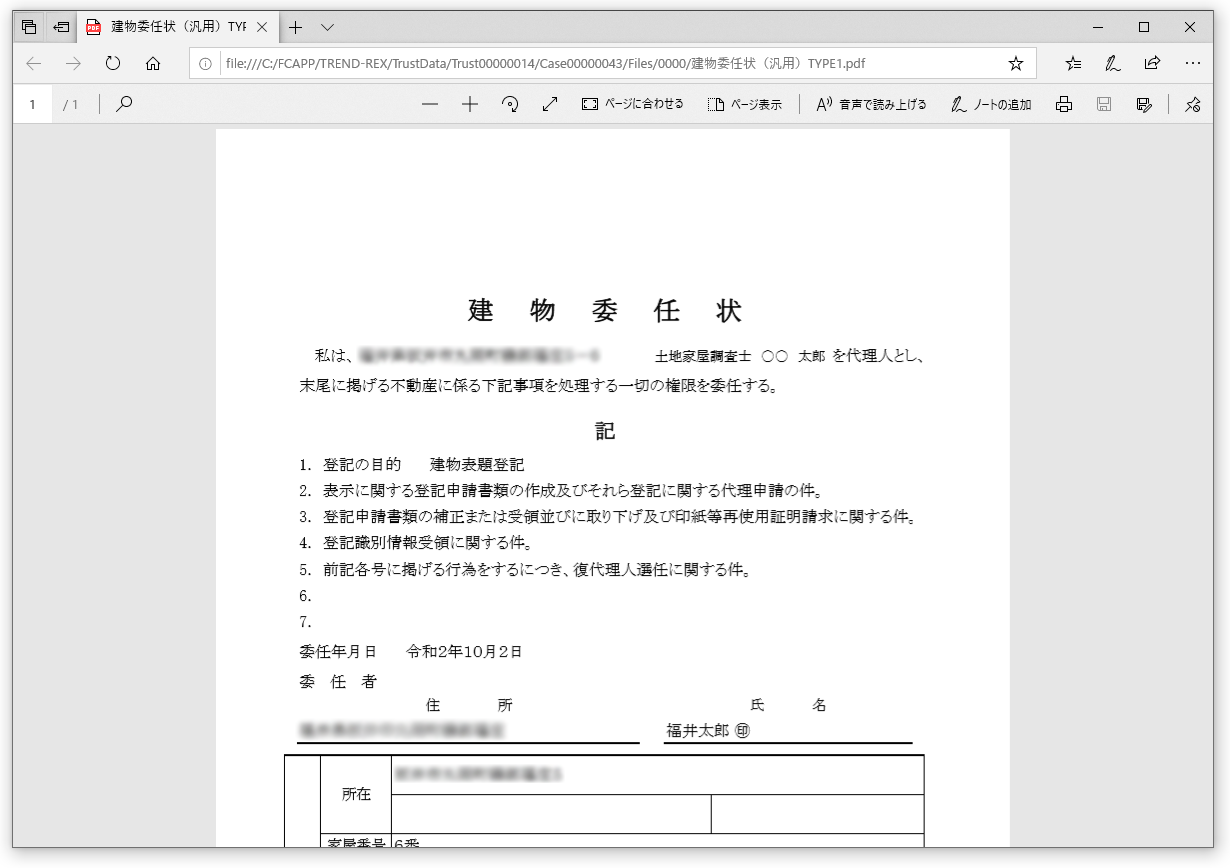The image size is (1230, 868).
Task: Show tab previews chevron
Action: pyautogui.click(x=327, y=27)
